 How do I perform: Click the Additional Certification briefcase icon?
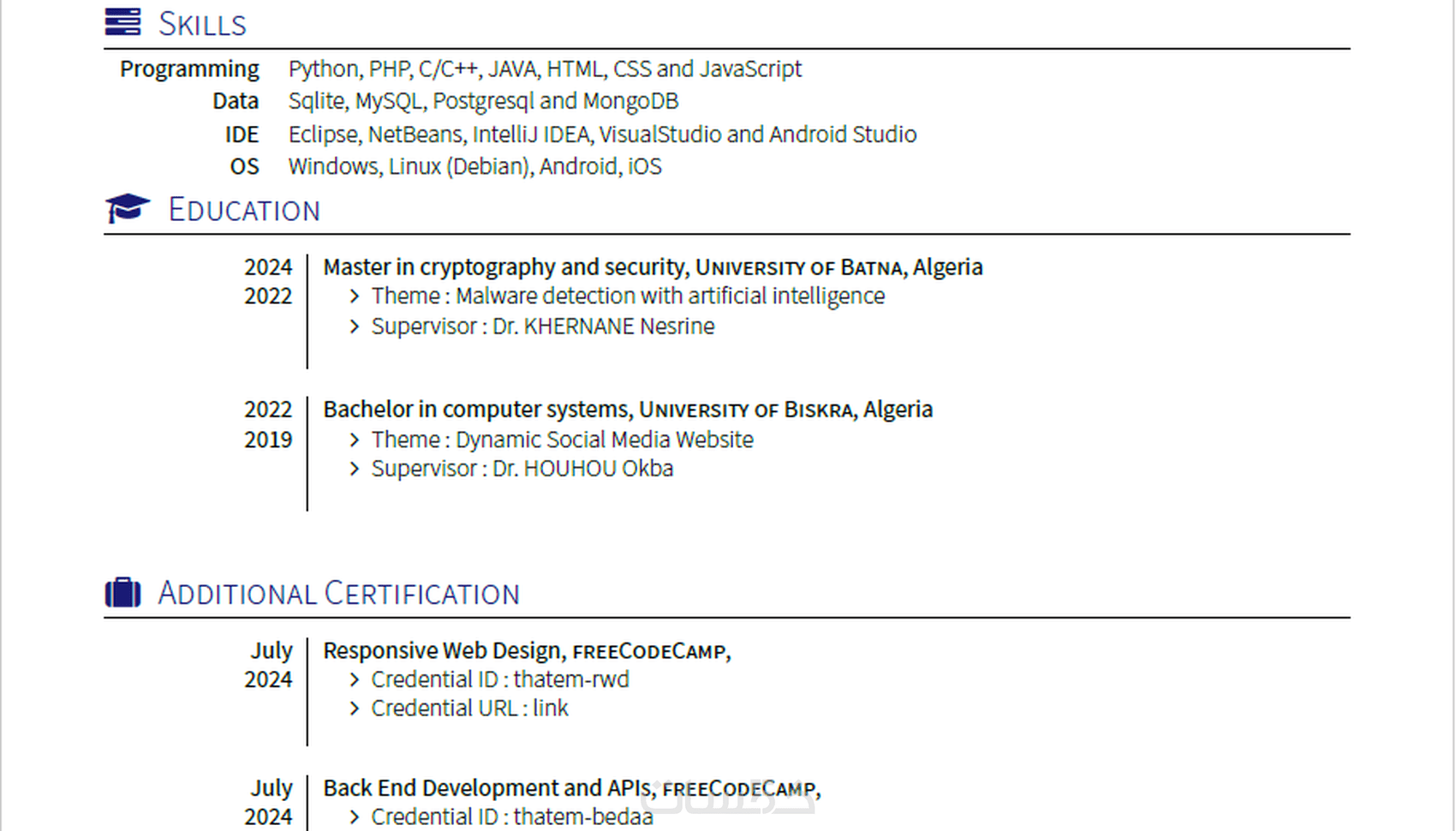tap(122, 592)
